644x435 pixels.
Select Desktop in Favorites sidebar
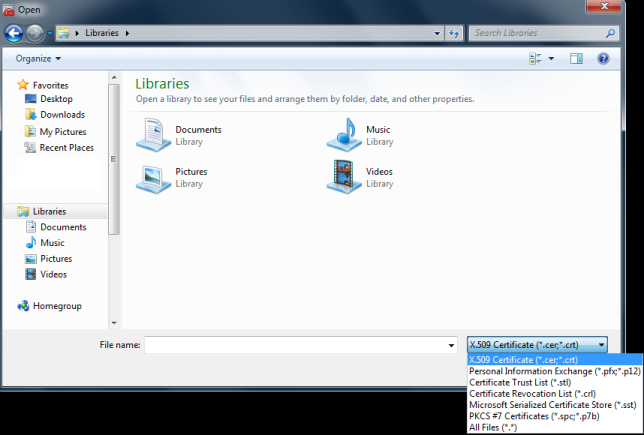[56, 99]
